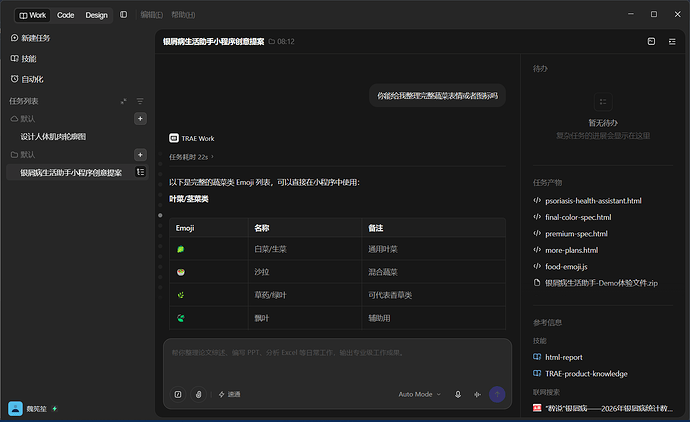Open the 设计人体肌肉轮廓图 task
690x422 pixels.
[x=53, y=136]
